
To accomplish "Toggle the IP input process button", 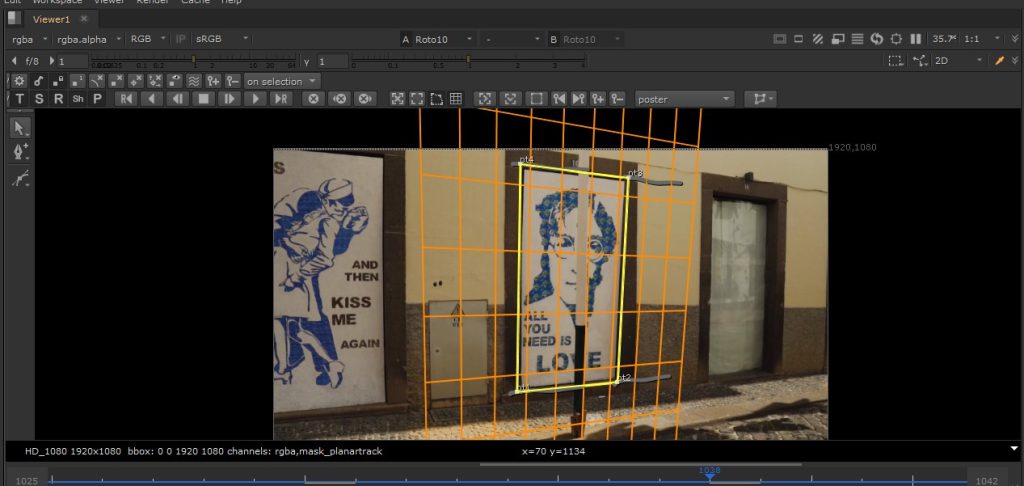I will [x=181, y=39].
